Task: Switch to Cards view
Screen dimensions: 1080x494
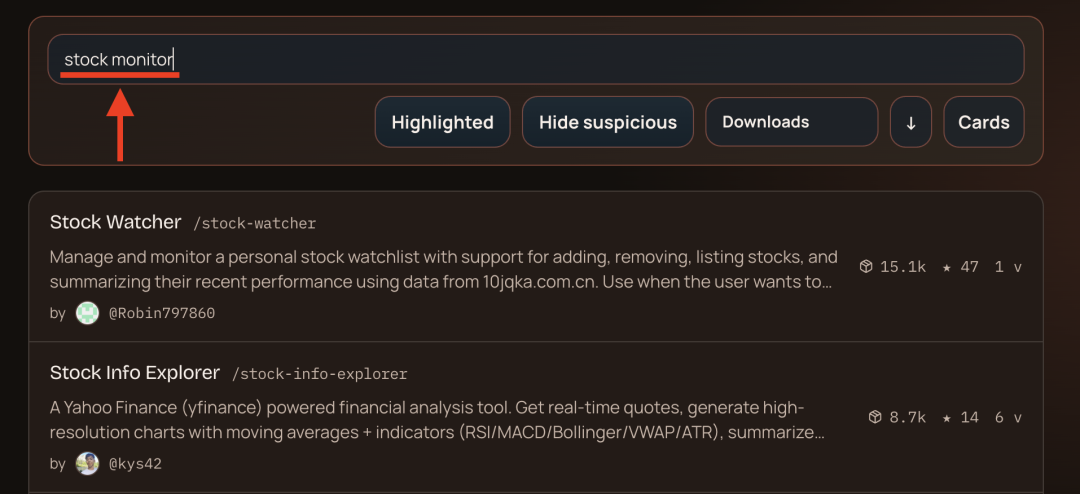Action: point(984,122)
